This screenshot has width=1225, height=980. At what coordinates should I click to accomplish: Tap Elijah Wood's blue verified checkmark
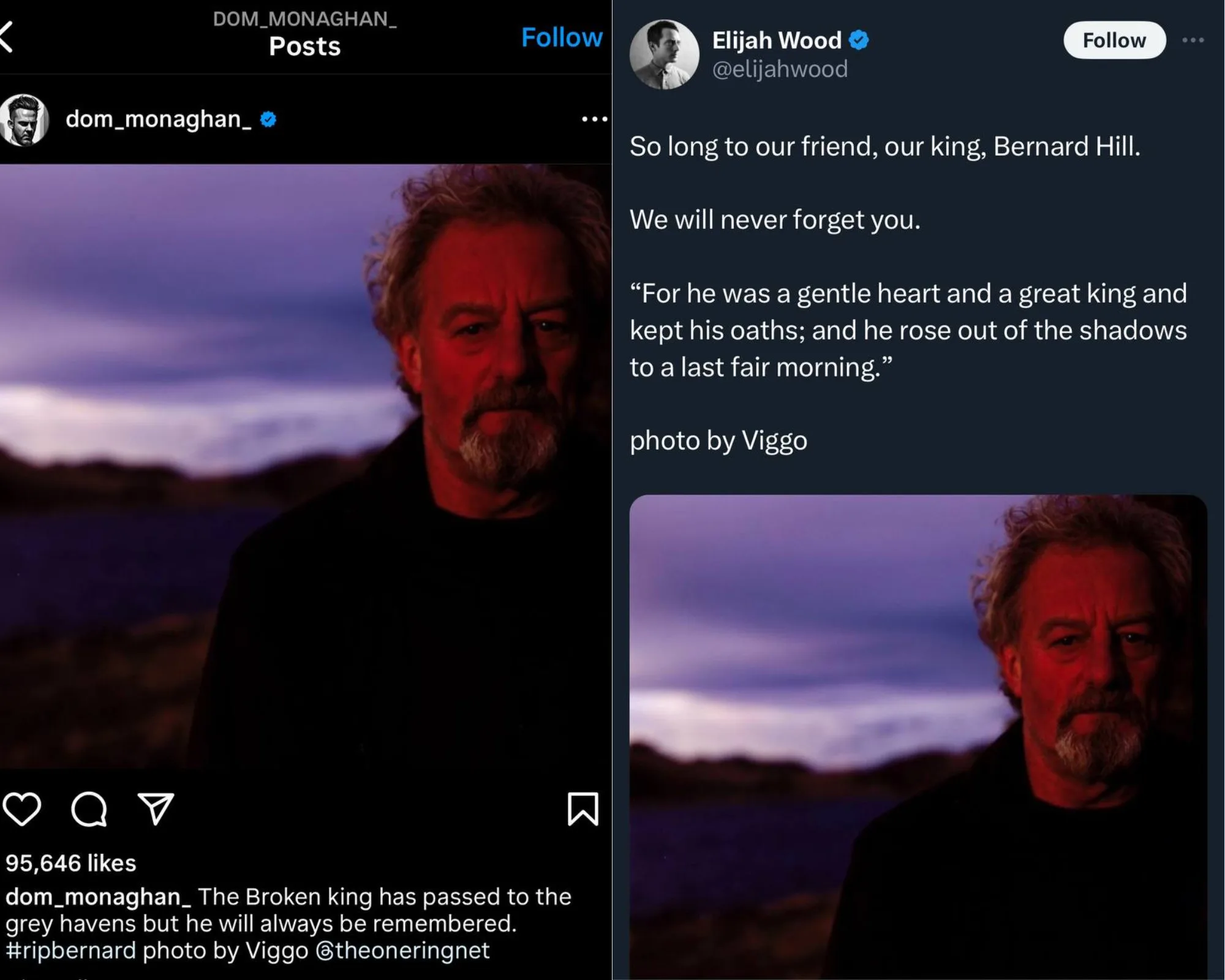pyautogui.click(x=859, y=40)
